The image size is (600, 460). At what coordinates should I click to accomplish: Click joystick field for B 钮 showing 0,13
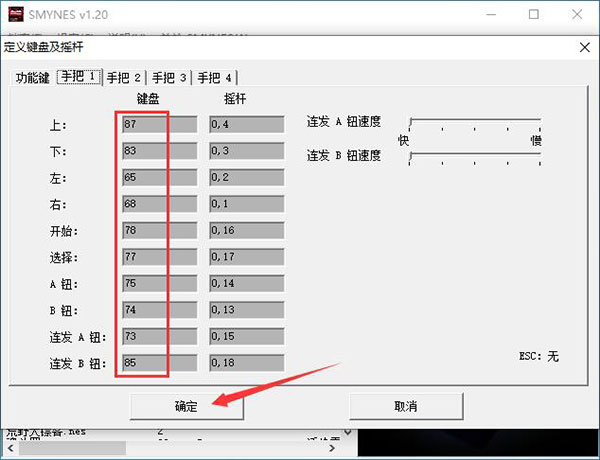pos(247,310)
